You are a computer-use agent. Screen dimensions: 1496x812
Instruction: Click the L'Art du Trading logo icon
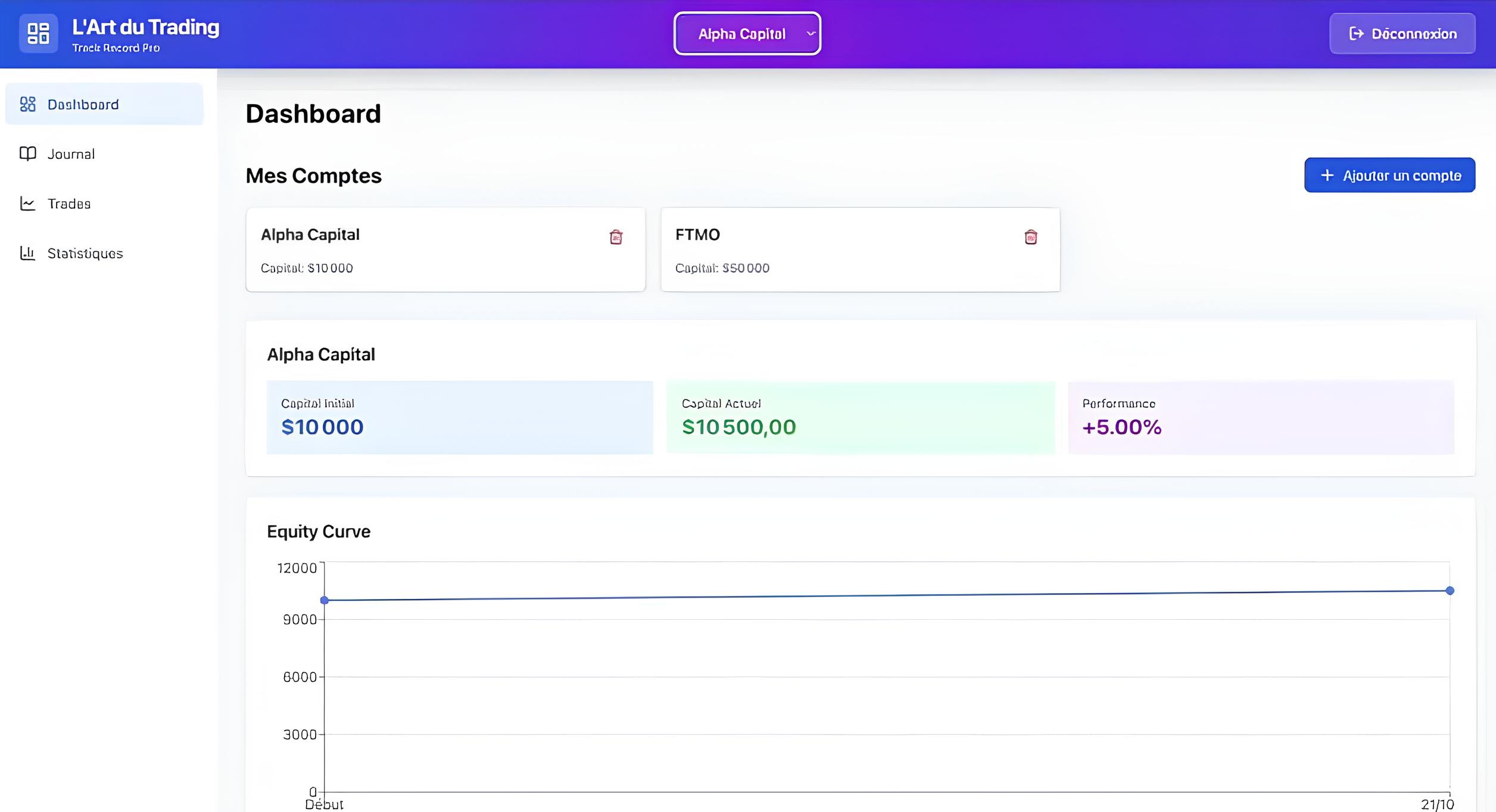39,33
